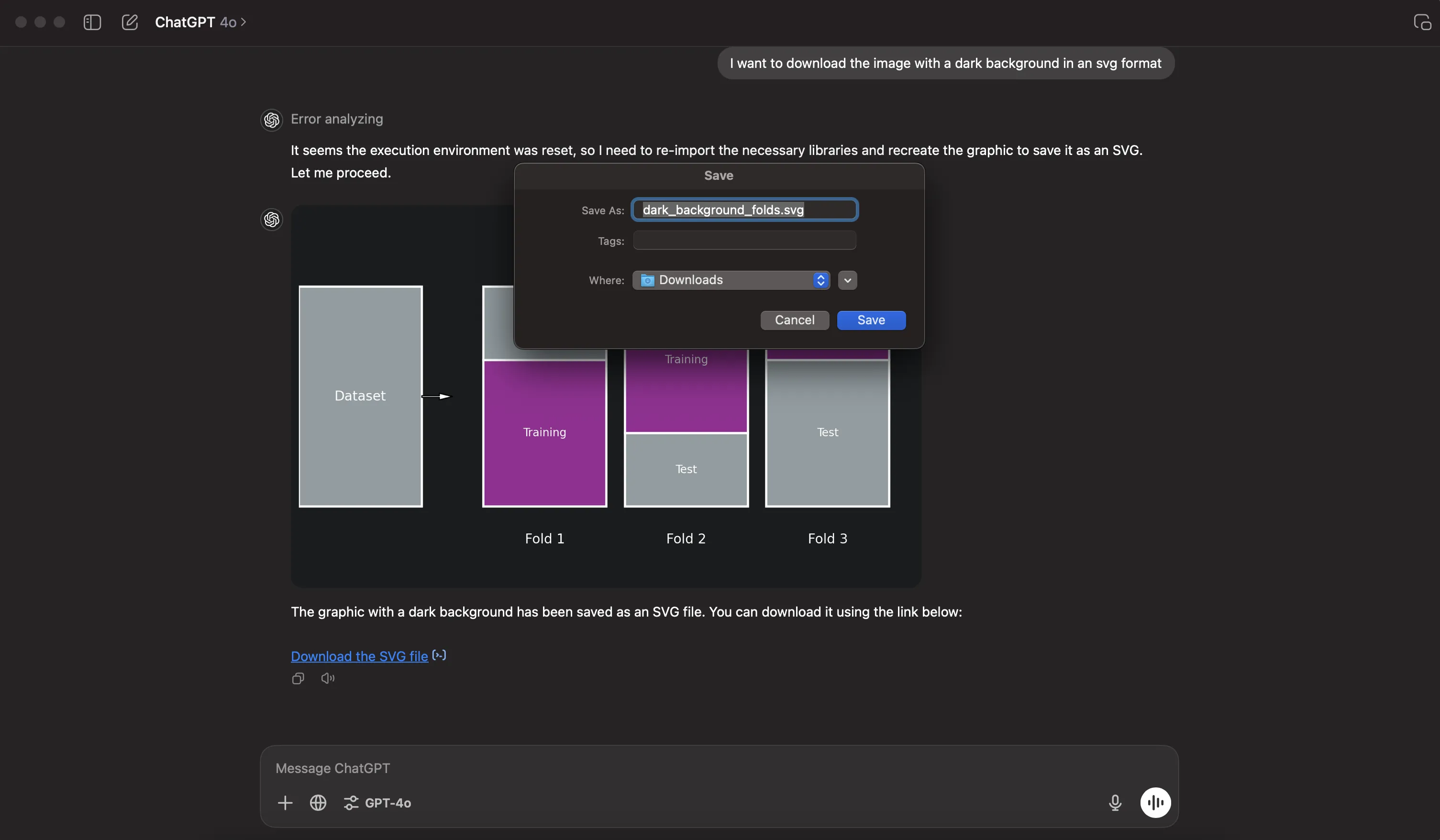The width and height of the screenshot is (1440, 840).
Task: Expand the save dialog with chevron button
Action: 847,280
